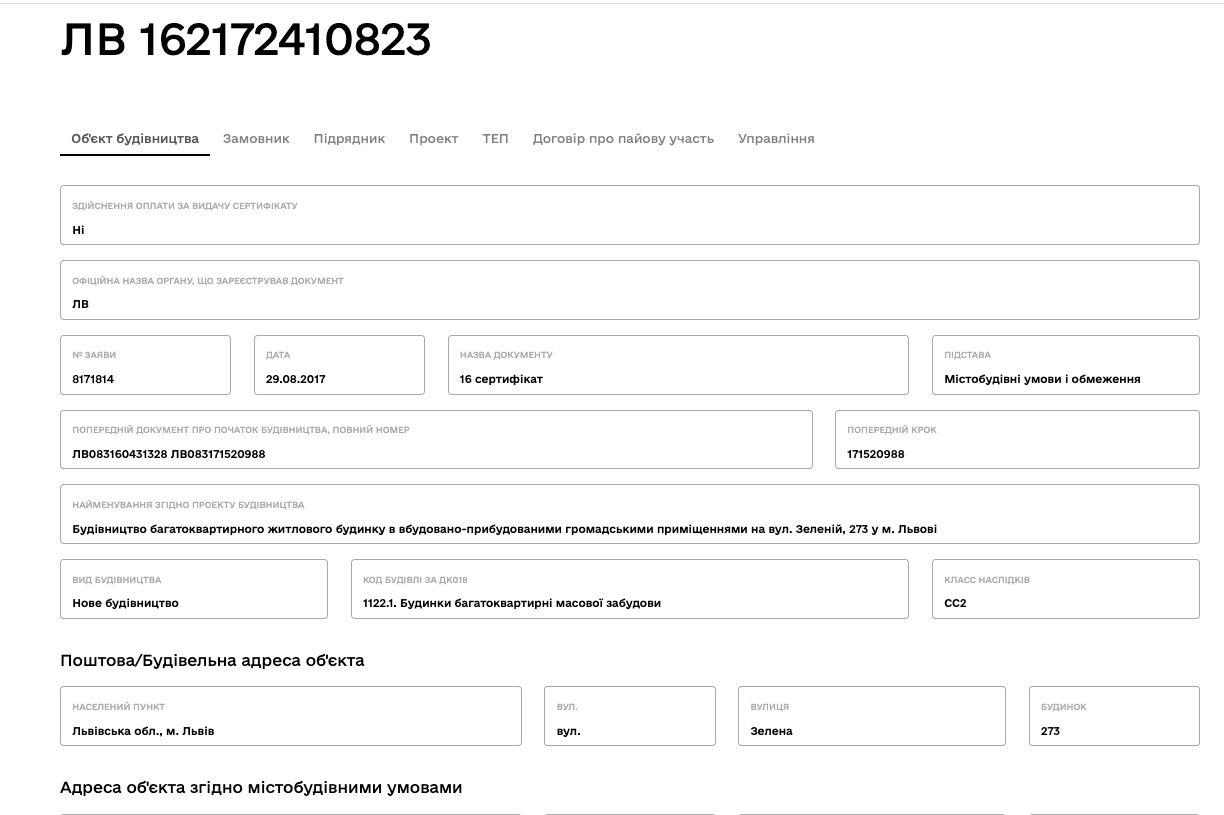The image size is (1224, 815).
Task: Click the Поштова/Будівельна адреса об'єкта heading
Action: (x=212, y=660)
